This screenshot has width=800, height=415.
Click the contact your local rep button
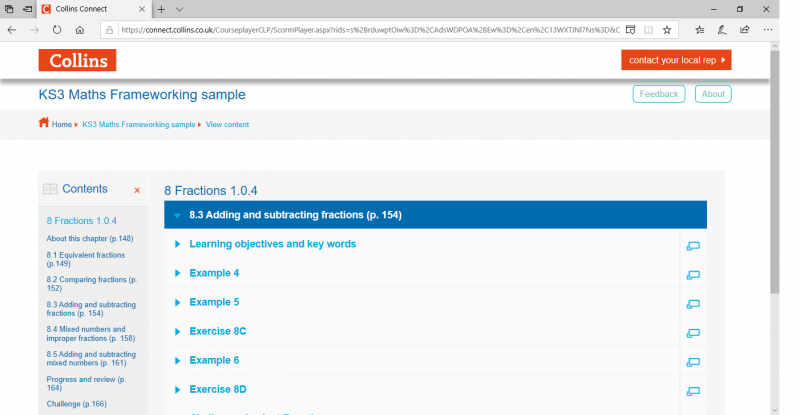click(676, 60)
